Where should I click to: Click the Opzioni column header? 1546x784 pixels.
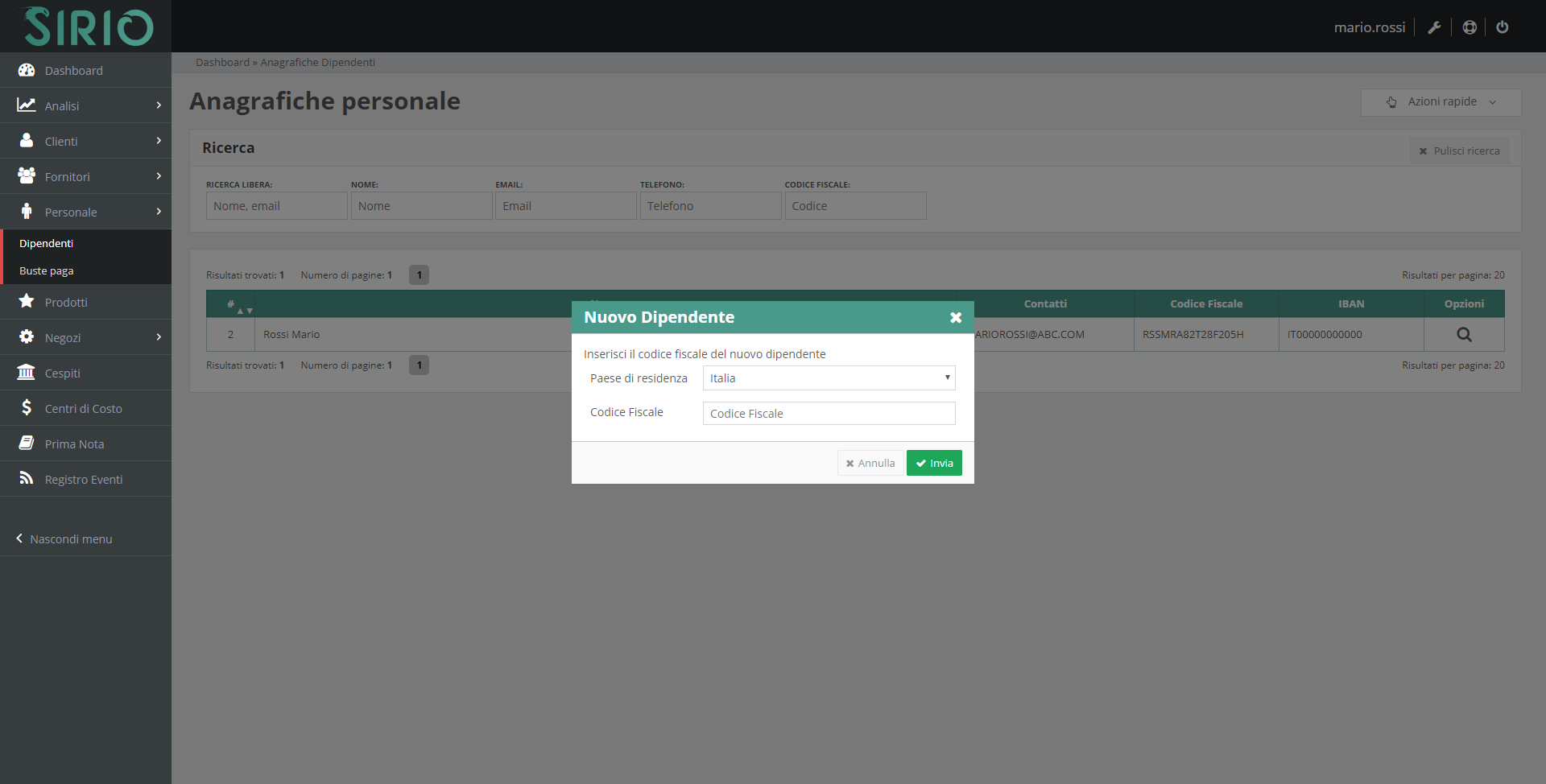coord(1464,303)
